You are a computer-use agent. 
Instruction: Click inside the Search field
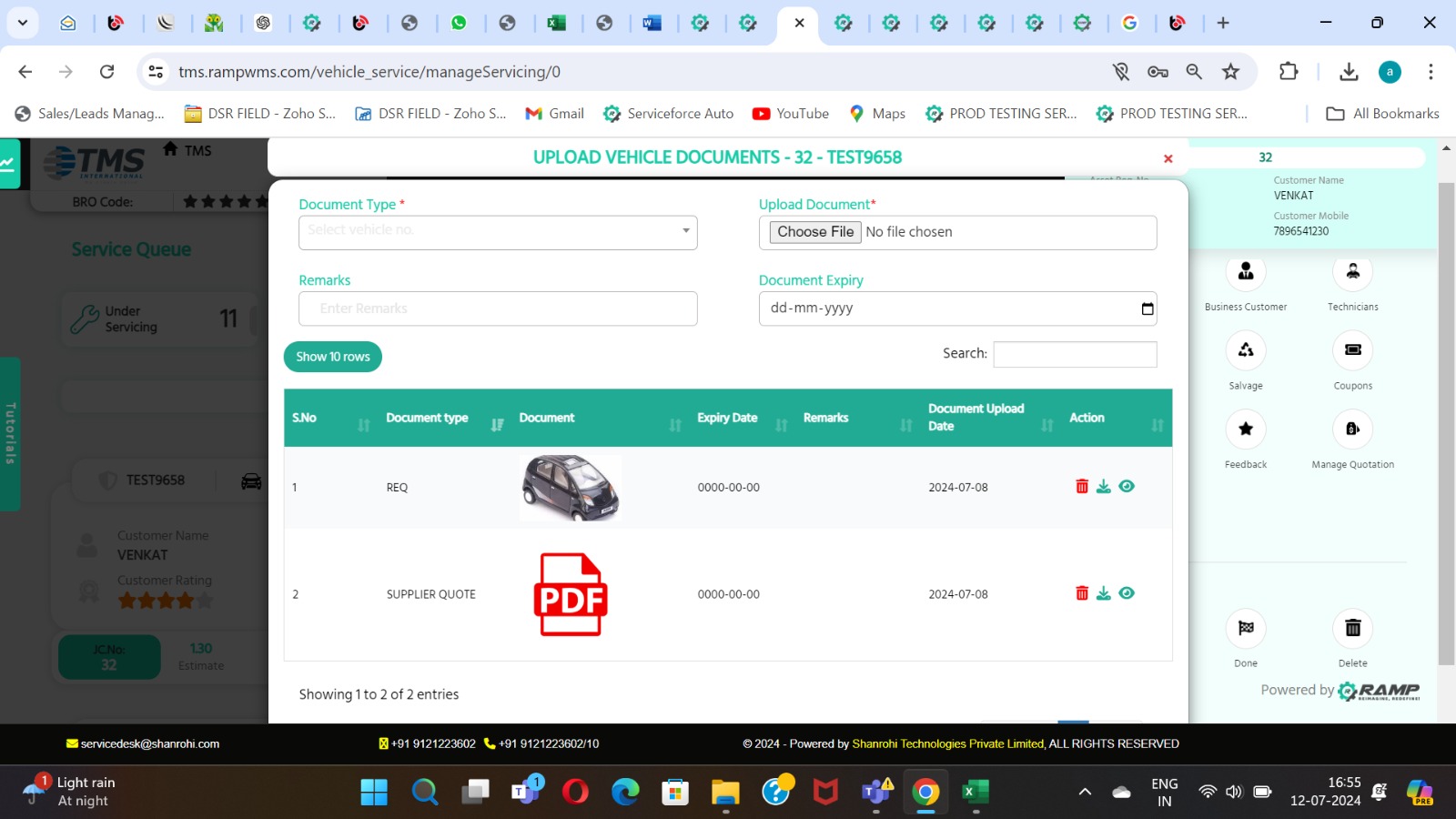click(1074, 353)
